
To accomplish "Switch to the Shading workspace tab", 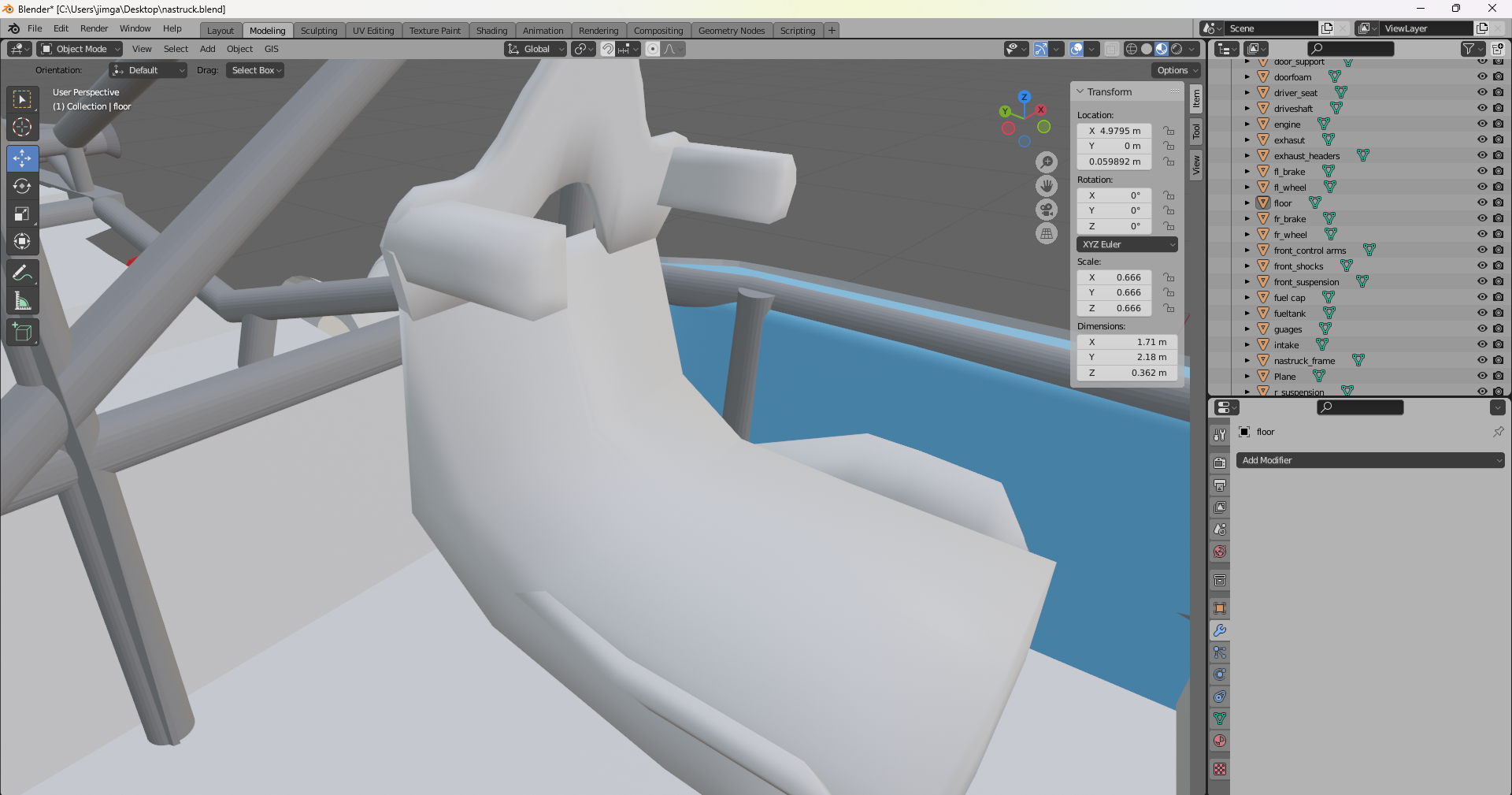I will coord(491,31).
